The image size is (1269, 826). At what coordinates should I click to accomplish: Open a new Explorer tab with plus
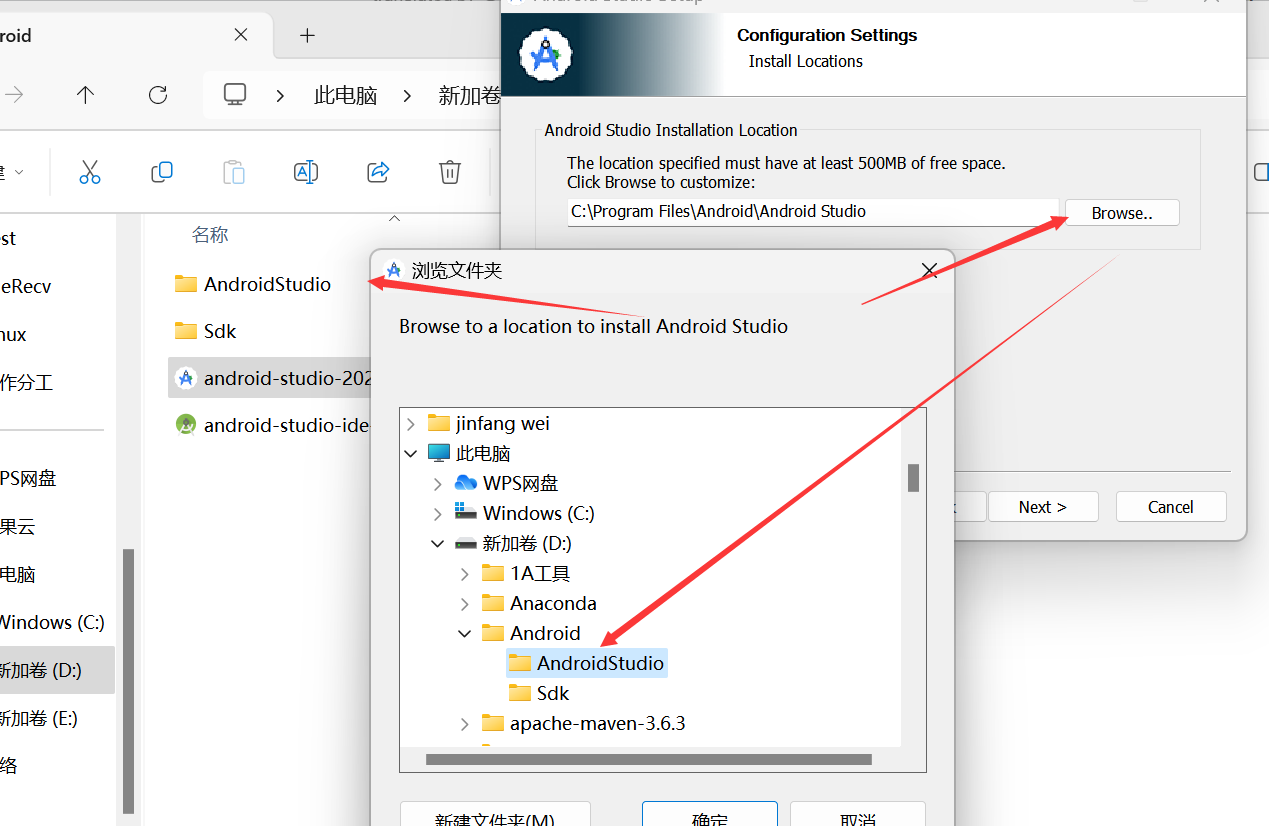point(307,36)
